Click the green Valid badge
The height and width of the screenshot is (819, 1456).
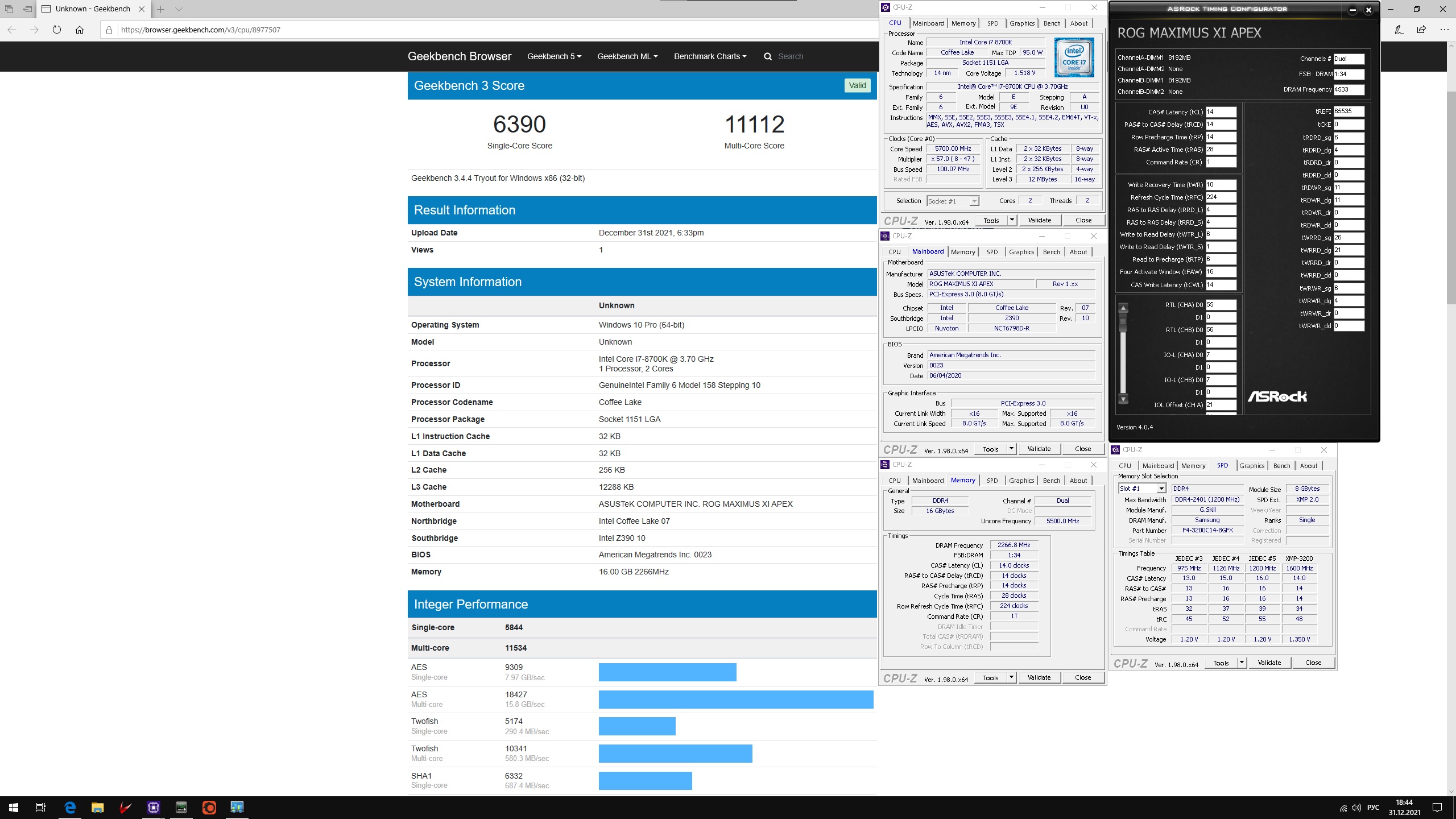[x=857, y=85]
